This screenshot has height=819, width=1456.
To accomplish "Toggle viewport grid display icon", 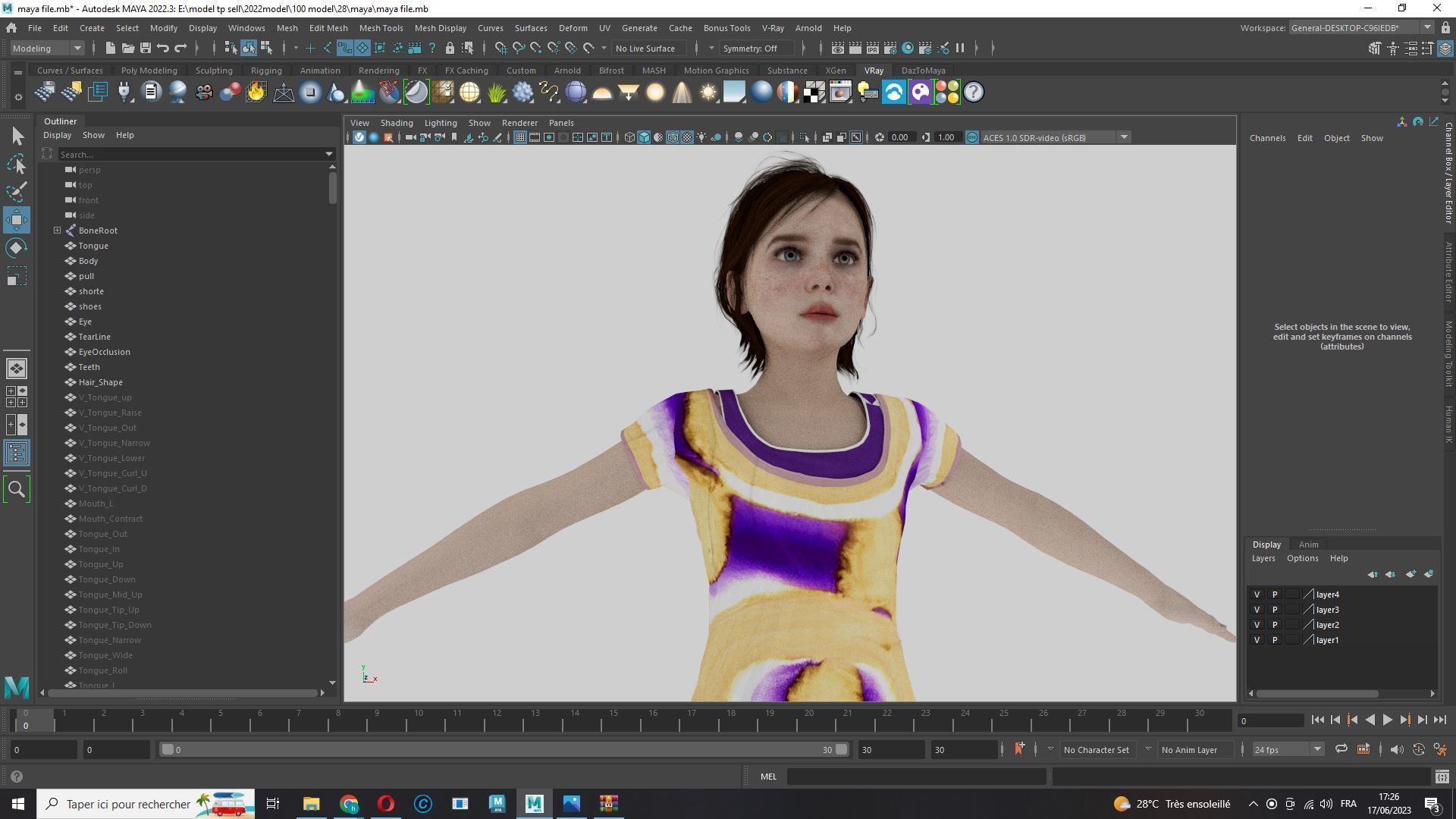I will click(519, 138).
